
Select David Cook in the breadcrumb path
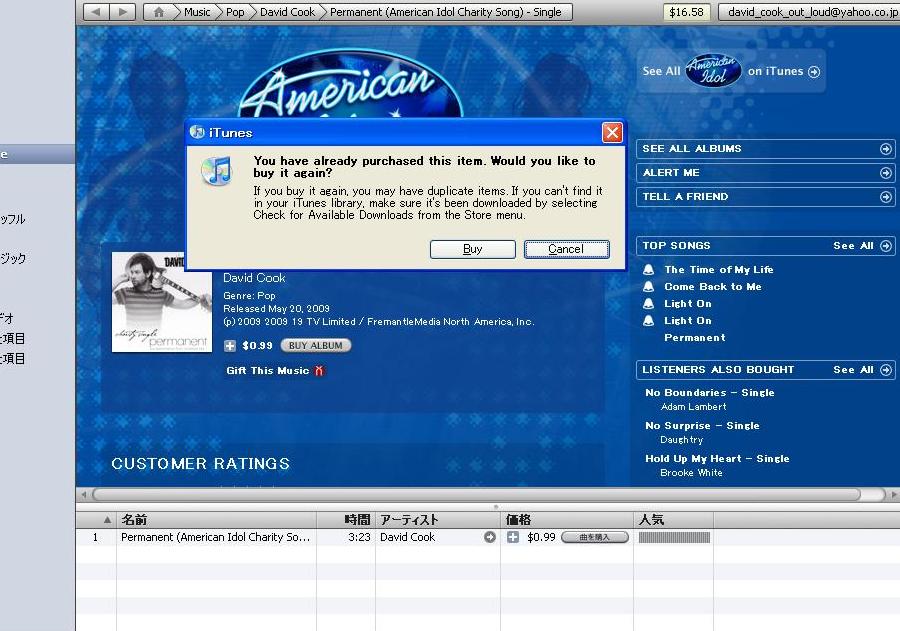(288, 11)
